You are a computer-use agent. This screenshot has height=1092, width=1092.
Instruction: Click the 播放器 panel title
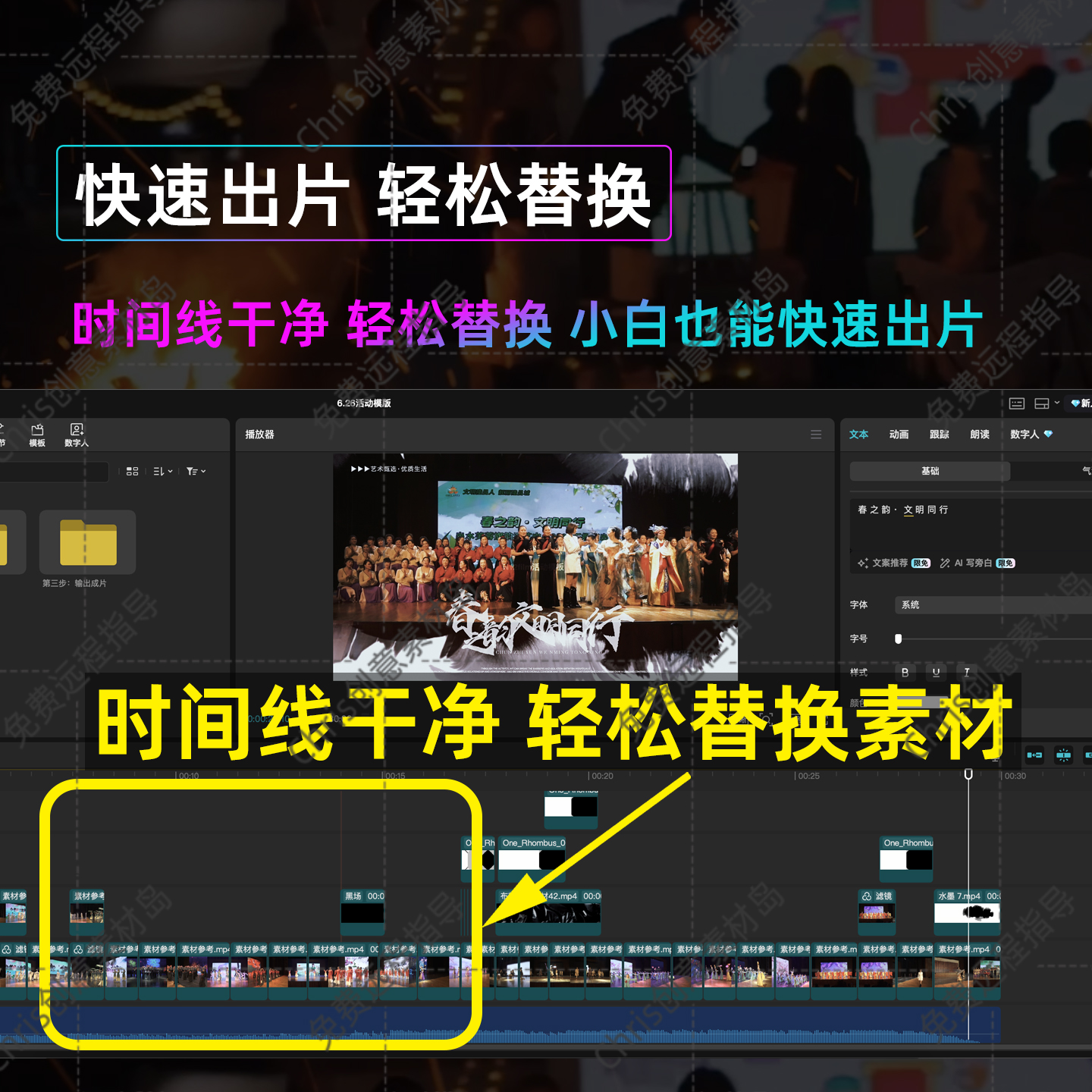coord(259,435)
